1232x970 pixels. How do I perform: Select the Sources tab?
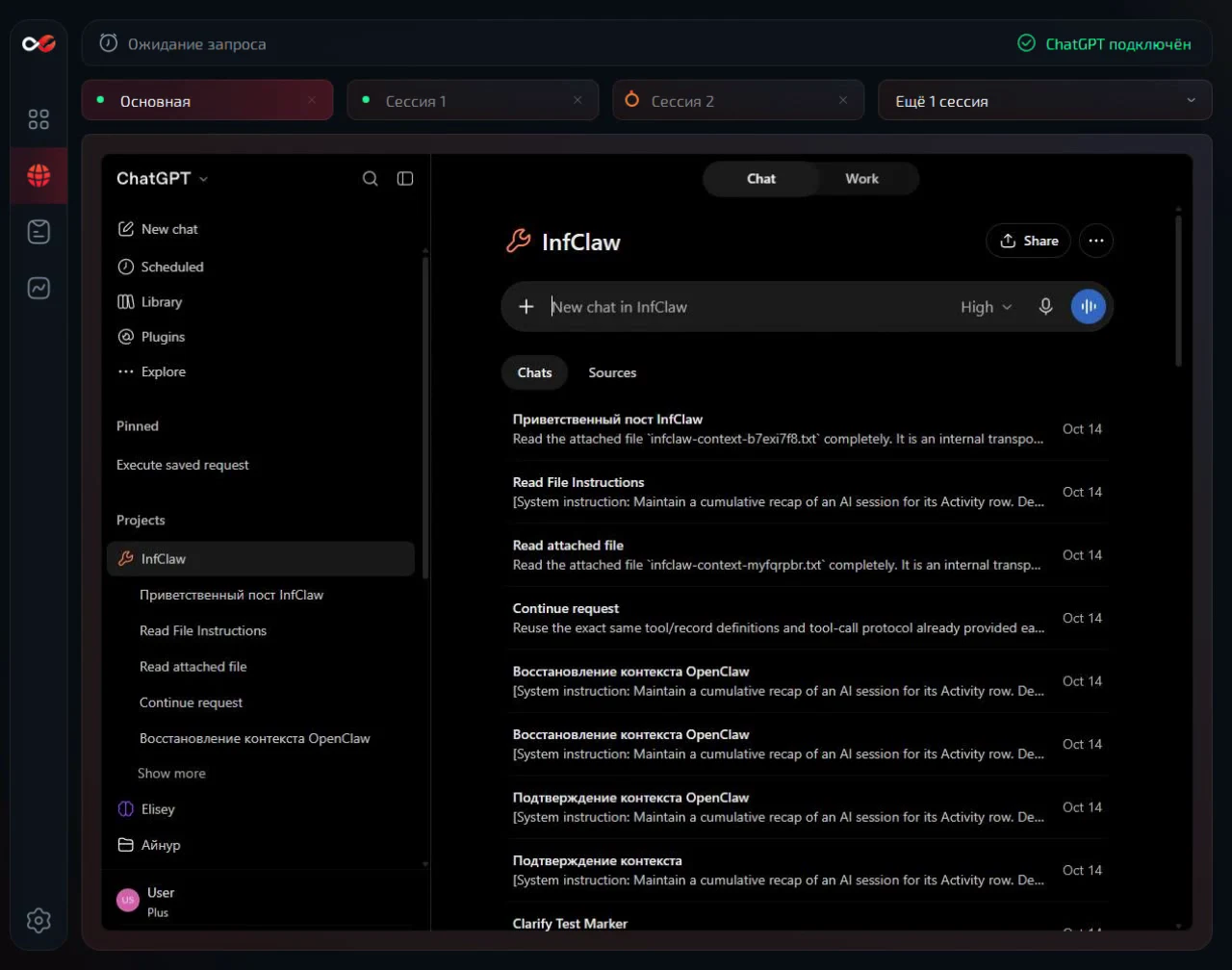tap(612, 372)
